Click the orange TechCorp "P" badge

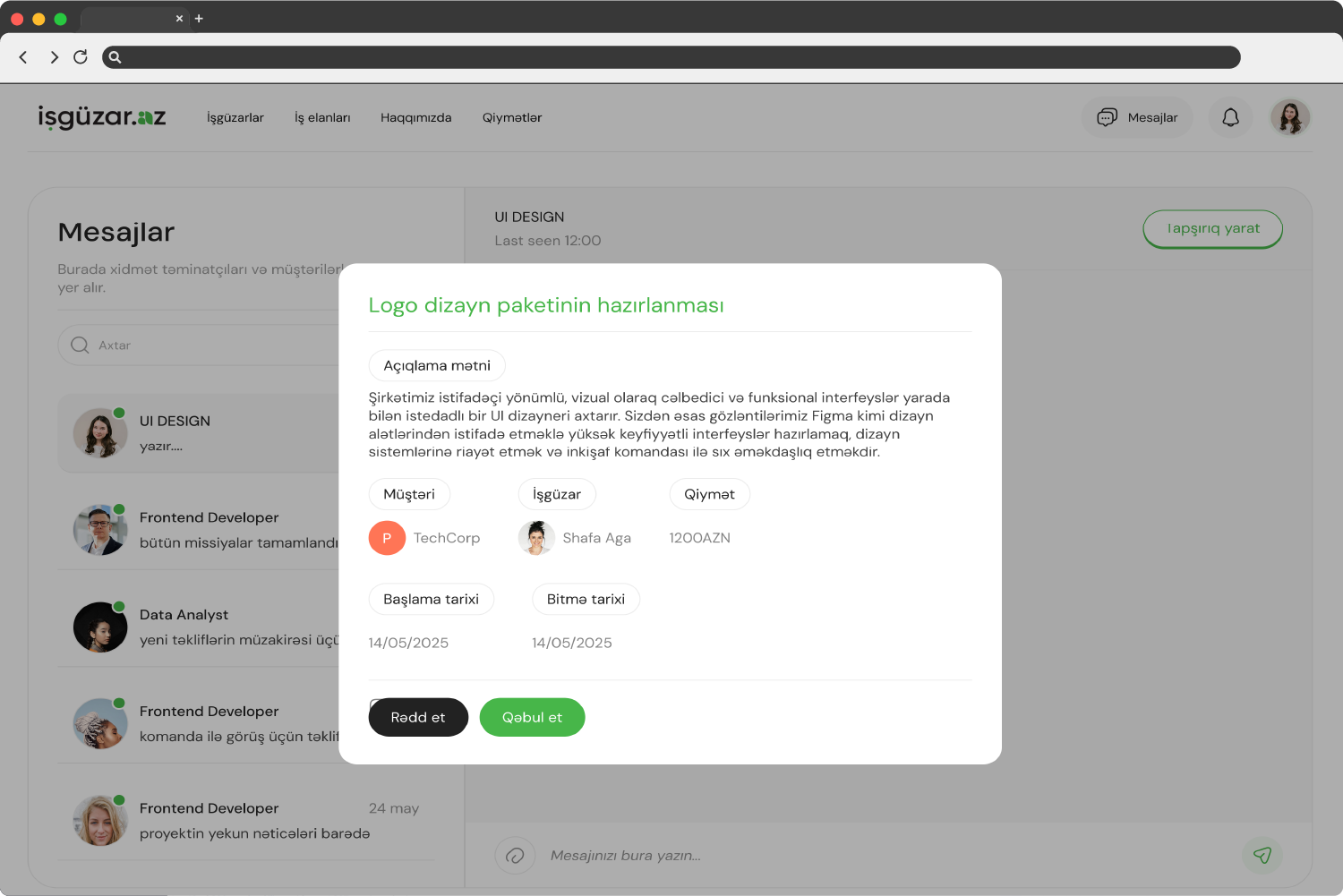coord(387,538)
